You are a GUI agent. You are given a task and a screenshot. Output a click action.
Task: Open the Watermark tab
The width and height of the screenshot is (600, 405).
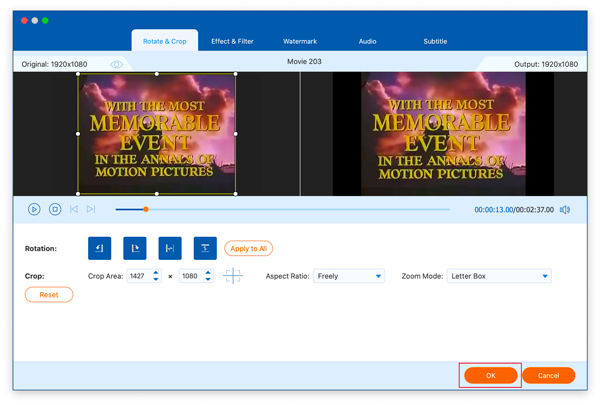300,41
